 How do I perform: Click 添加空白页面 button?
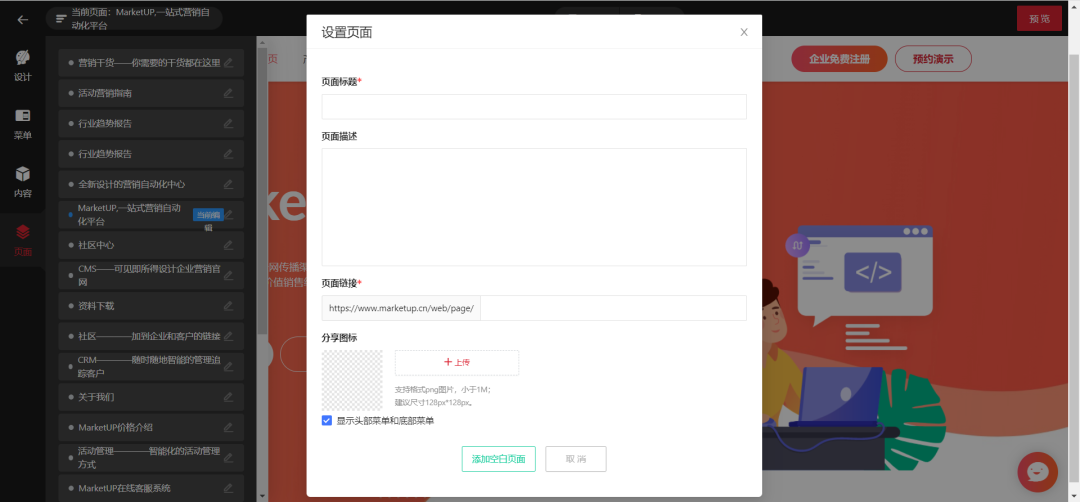pos(499,459)
